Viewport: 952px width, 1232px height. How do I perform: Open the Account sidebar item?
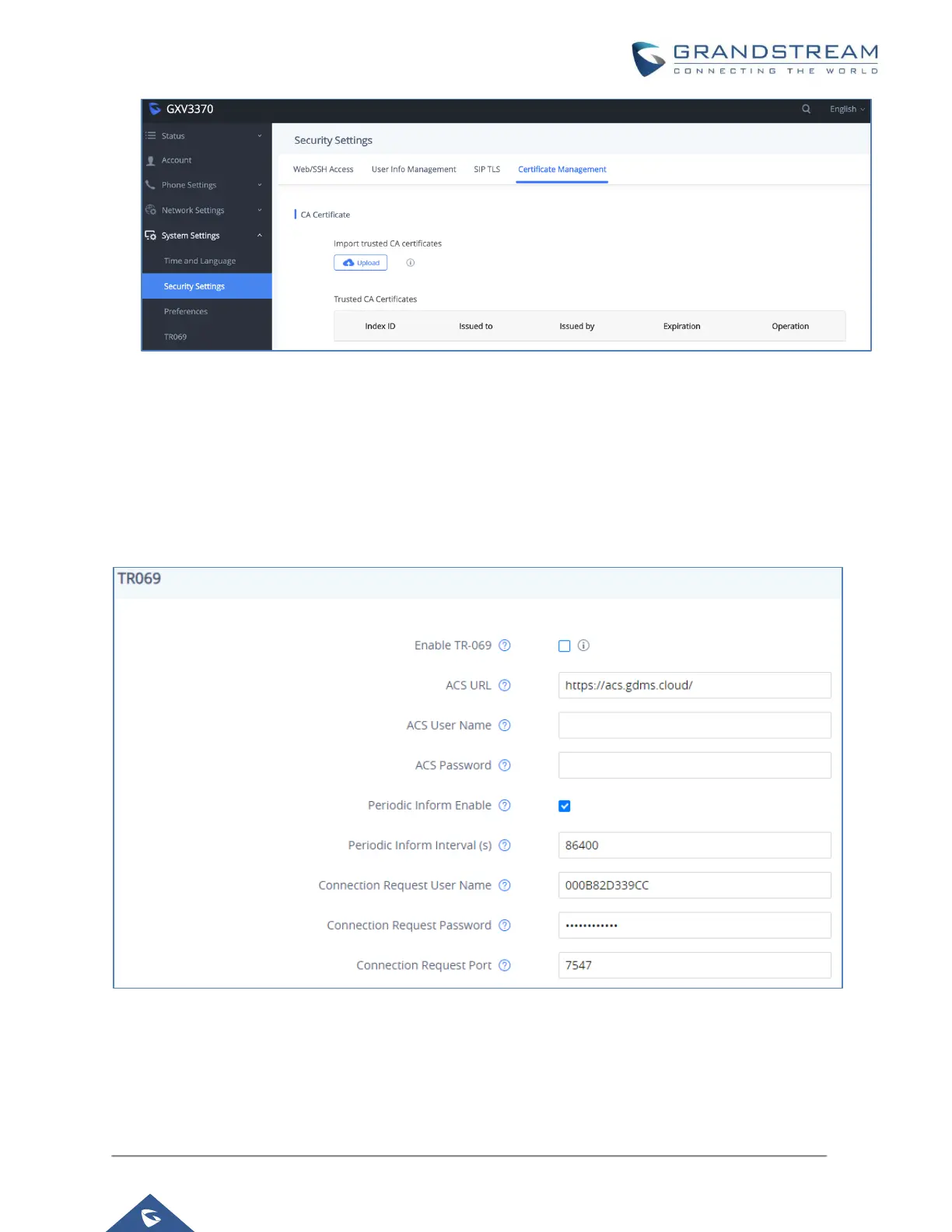click(x=177, y=160)
